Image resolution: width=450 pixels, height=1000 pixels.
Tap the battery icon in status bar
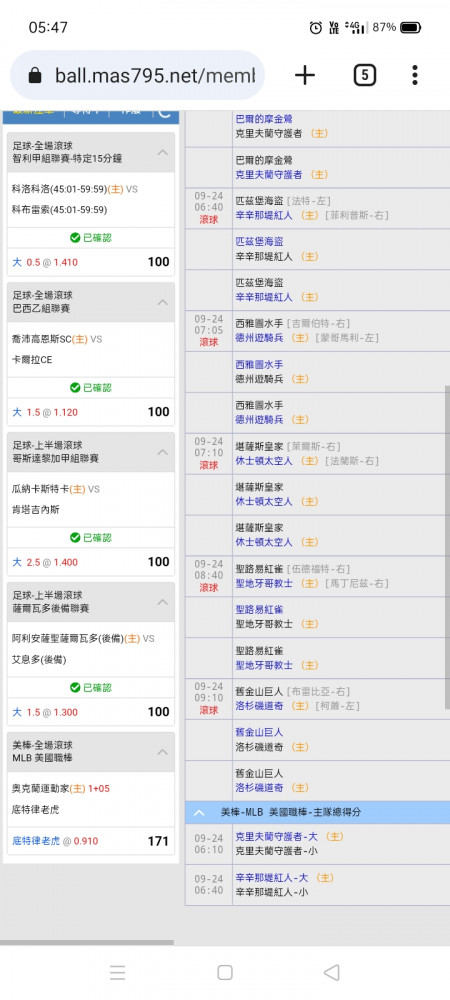point(410,27)
